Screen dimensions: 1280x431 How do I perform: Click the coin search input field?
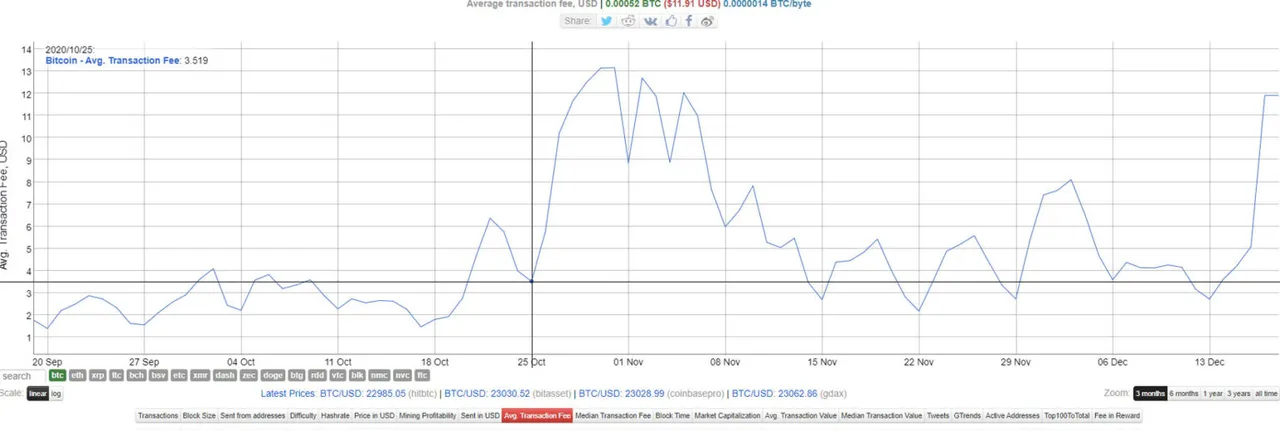point(23,376)
